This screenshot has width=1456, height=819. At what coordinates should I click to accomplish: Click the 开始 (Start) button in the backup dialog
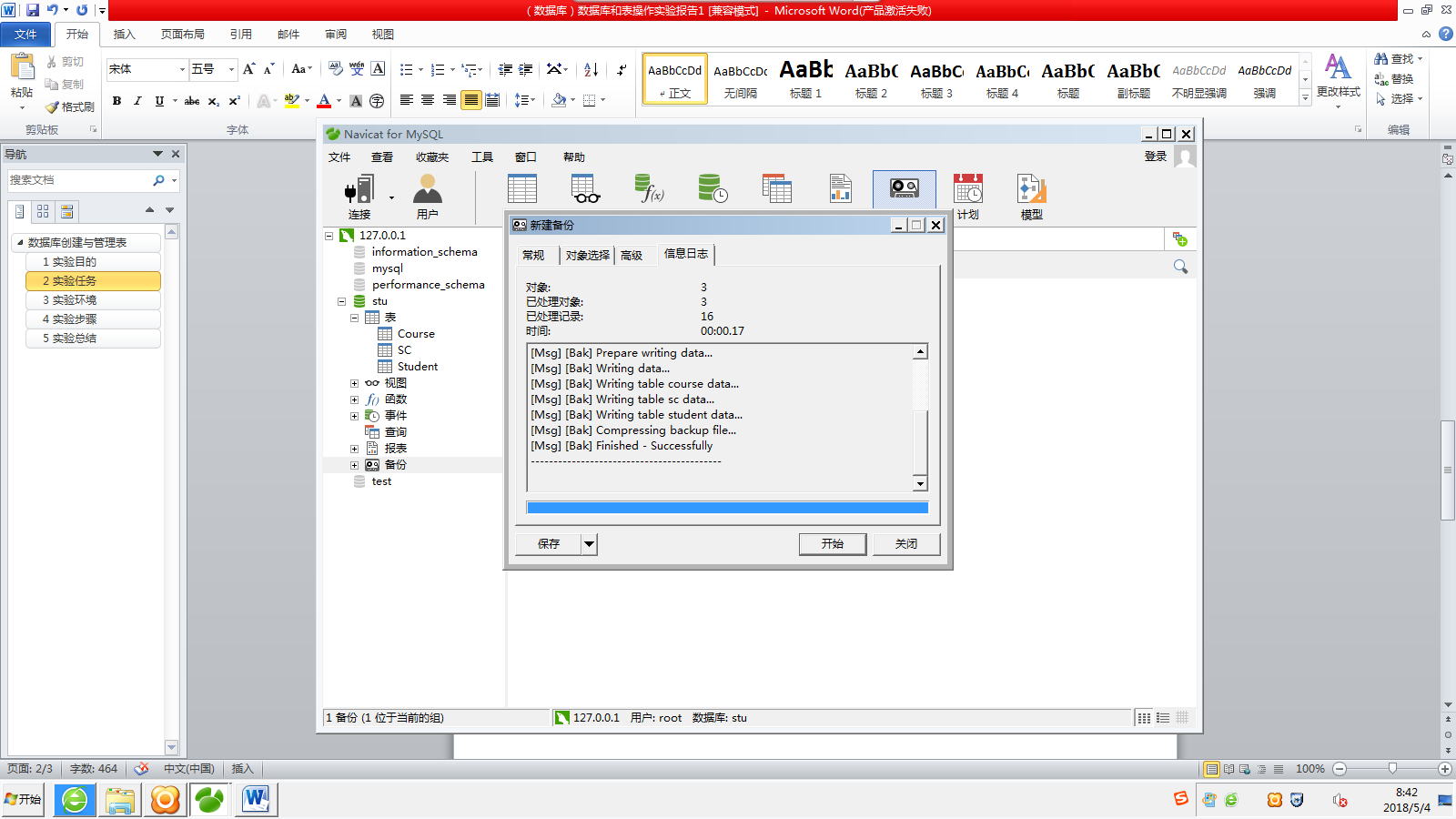833,544
